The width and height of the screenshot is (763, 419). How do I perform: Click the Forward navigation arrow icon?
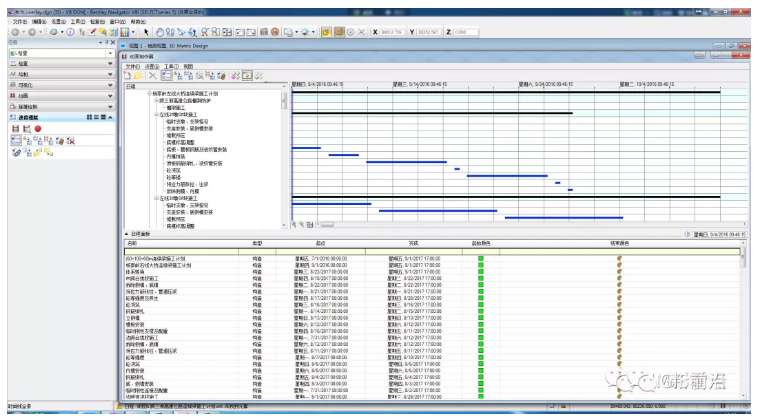pos(32,32)
